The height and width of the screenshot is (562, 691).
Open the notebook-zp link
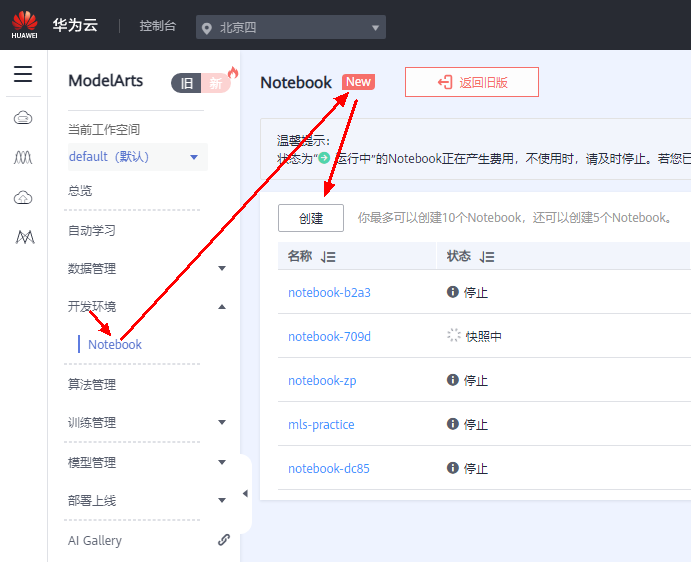click(322, 380)
